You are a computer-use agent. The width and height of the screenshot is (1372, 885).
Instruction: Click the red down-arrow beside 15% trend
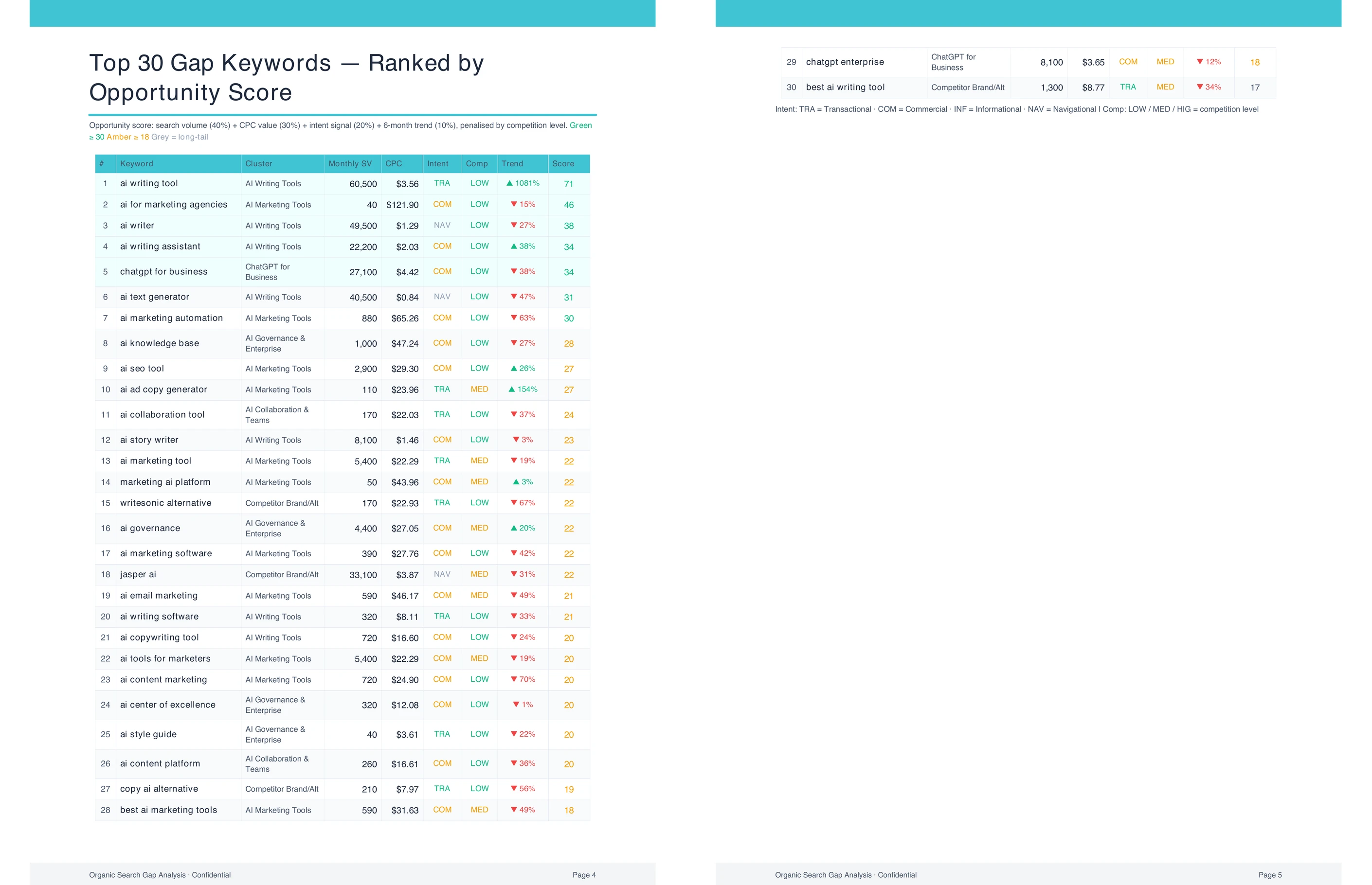tap(513, 204)
